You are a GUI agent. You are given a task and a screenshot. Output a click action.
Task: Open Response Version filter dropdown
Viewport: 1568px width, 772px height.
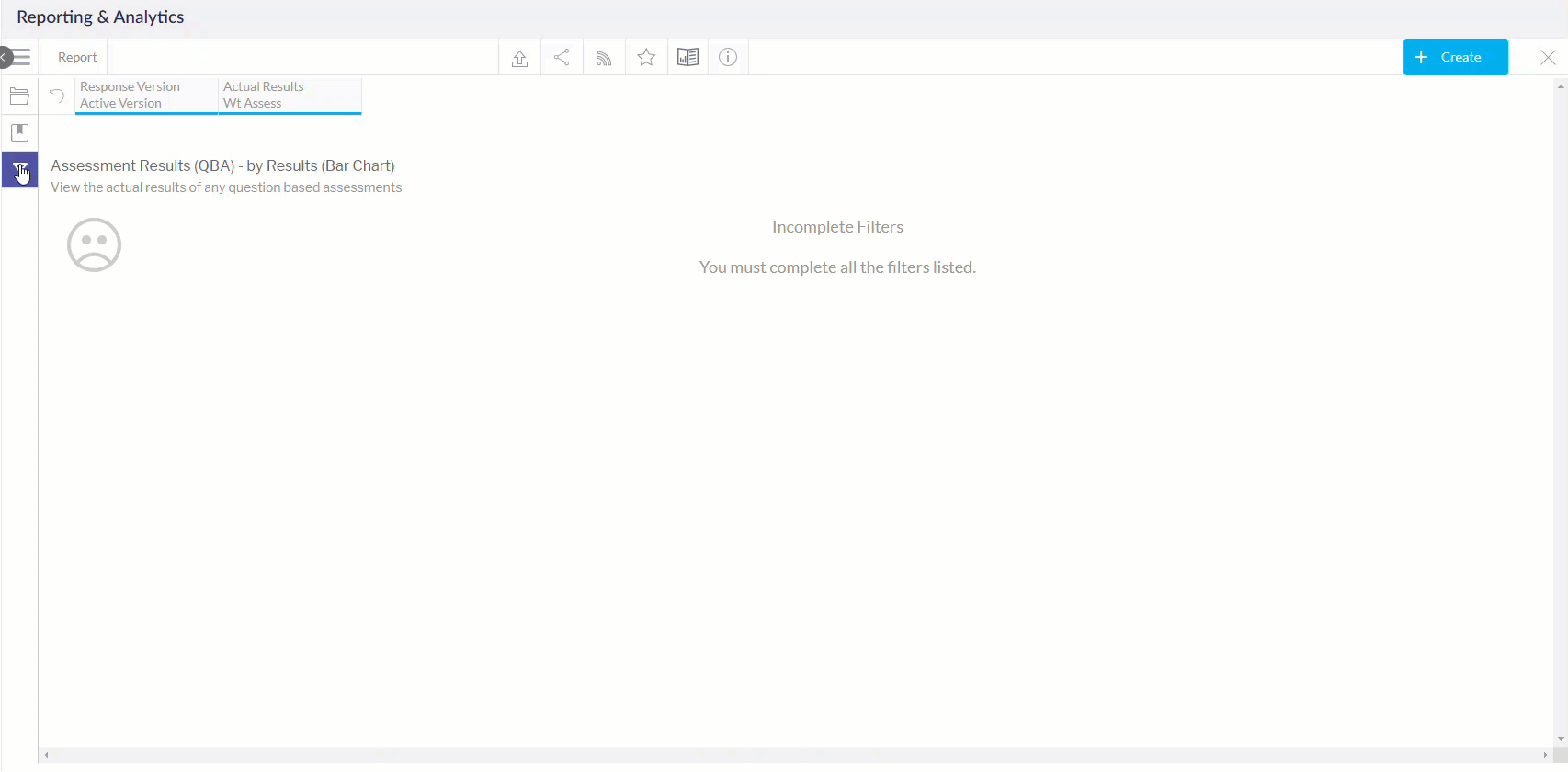pyautogui.click(x=145, y=96)
